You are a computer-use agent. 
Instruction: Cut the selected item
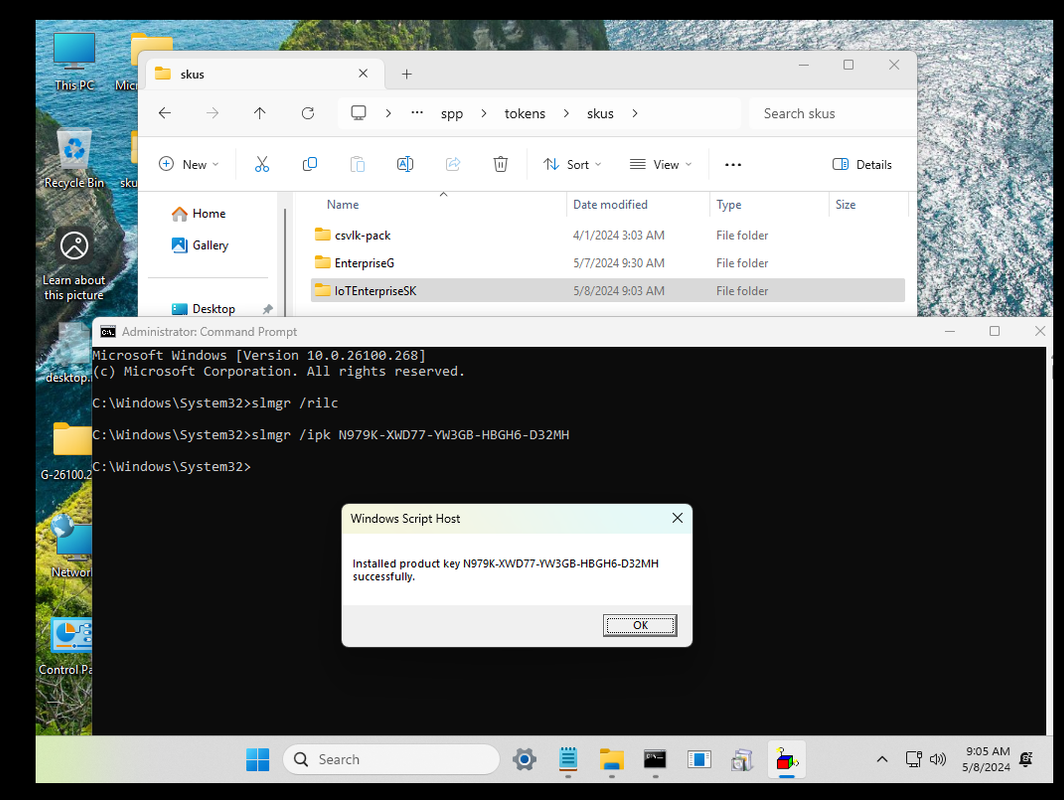[262, 164]
